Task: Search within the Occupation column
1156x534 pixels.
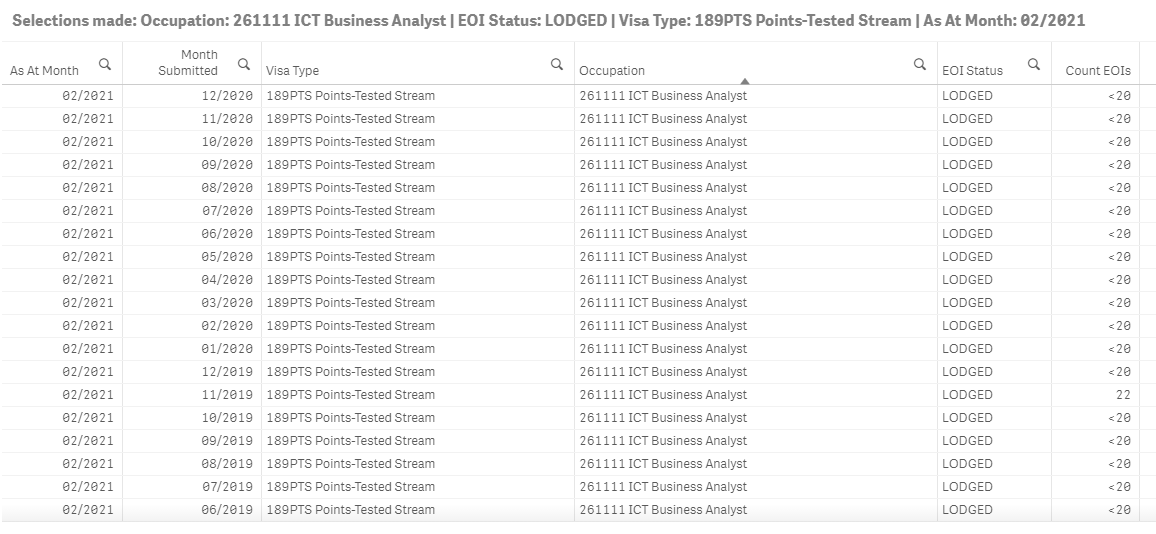Action: pyautogui.click(x=920, y=64)
